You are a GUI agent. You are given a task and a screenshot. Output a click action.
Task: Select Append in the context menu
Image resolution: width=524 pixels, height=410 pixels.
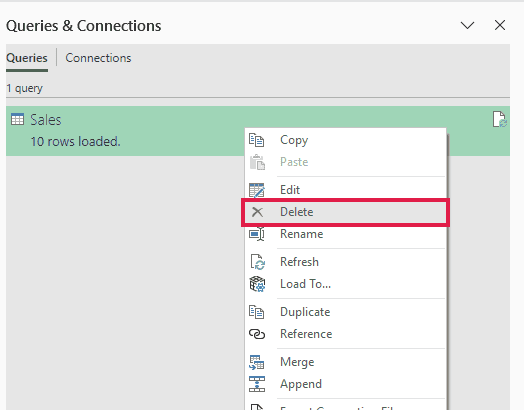click(345, 384)
